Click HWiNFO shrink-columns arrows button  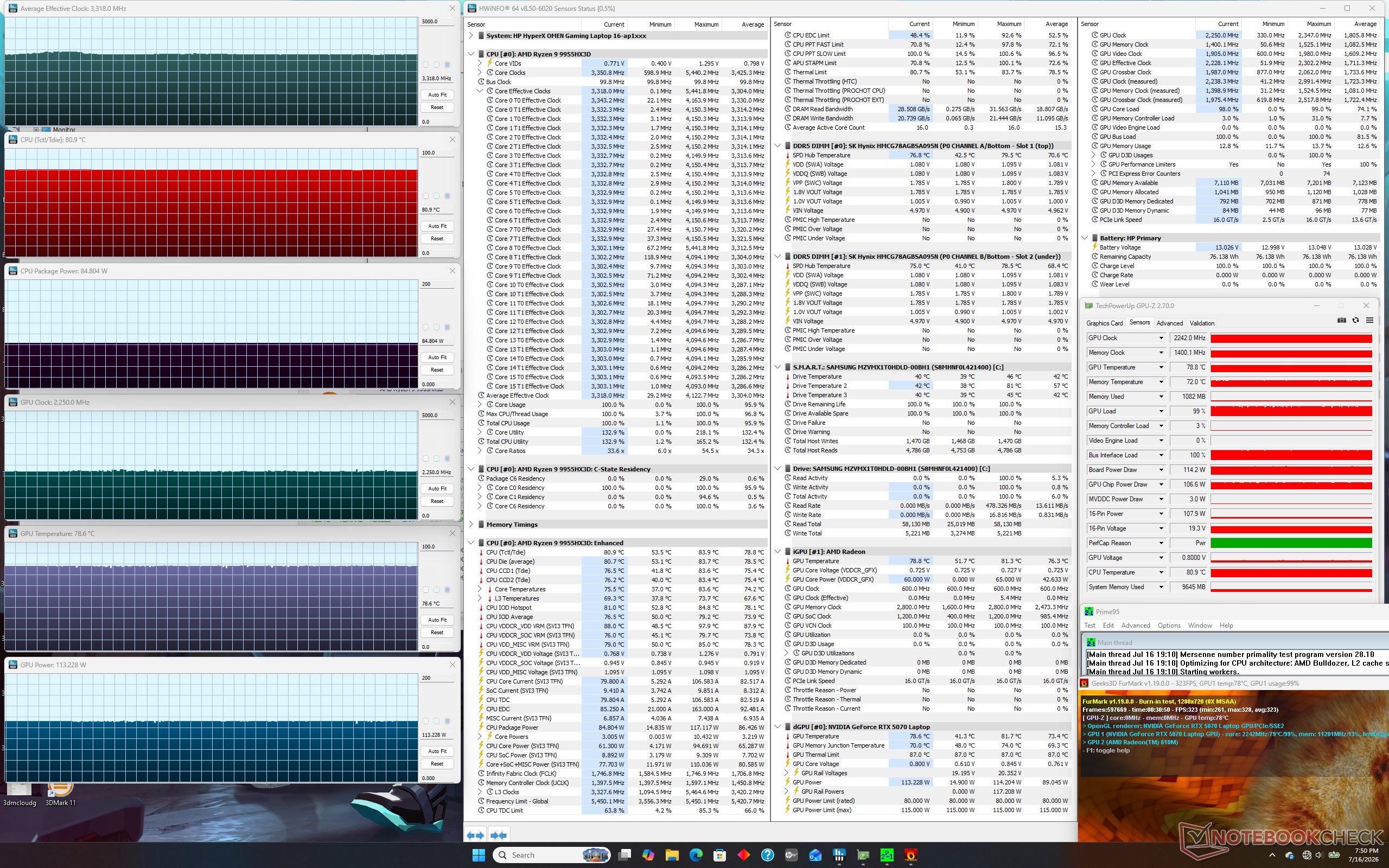(498, 835)
